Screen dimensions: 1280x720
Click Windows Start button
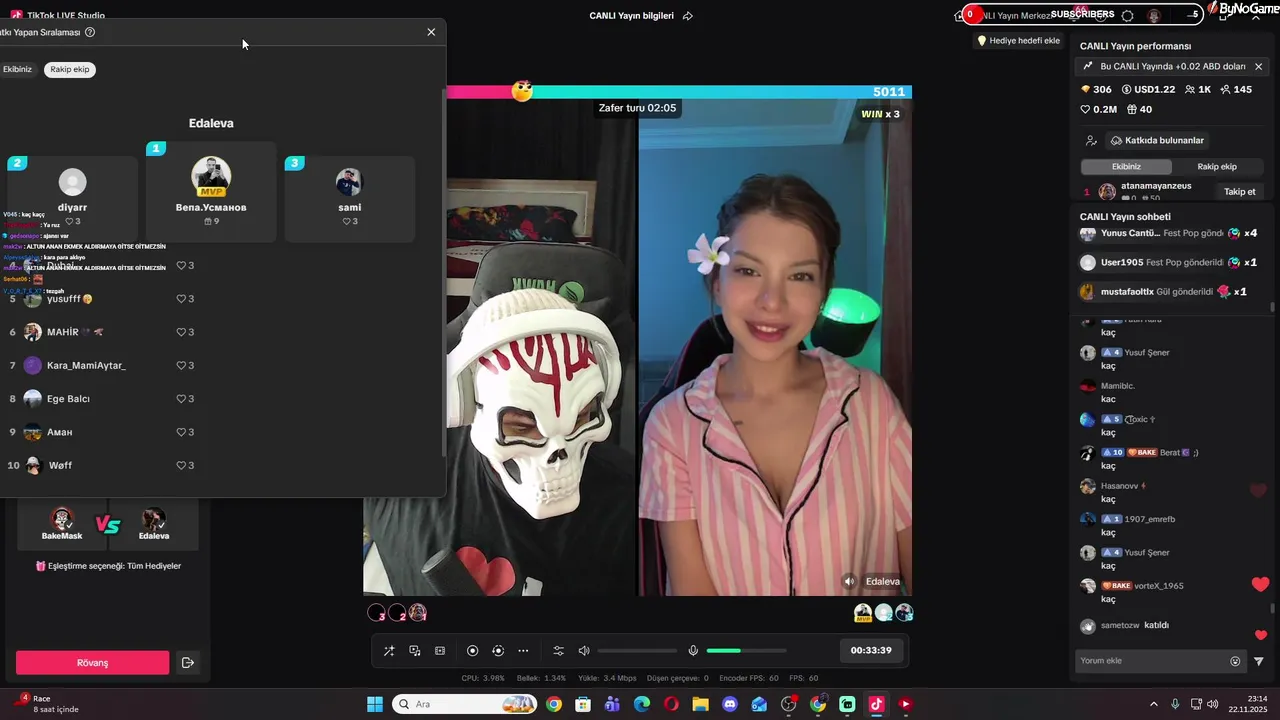[375, 704]
